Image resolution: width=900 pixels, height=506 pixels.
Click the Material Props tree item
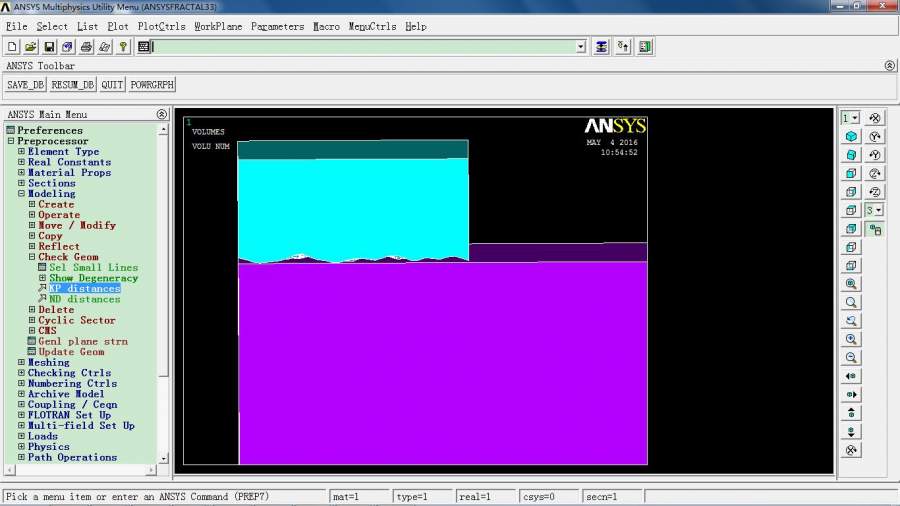(69, 173)
